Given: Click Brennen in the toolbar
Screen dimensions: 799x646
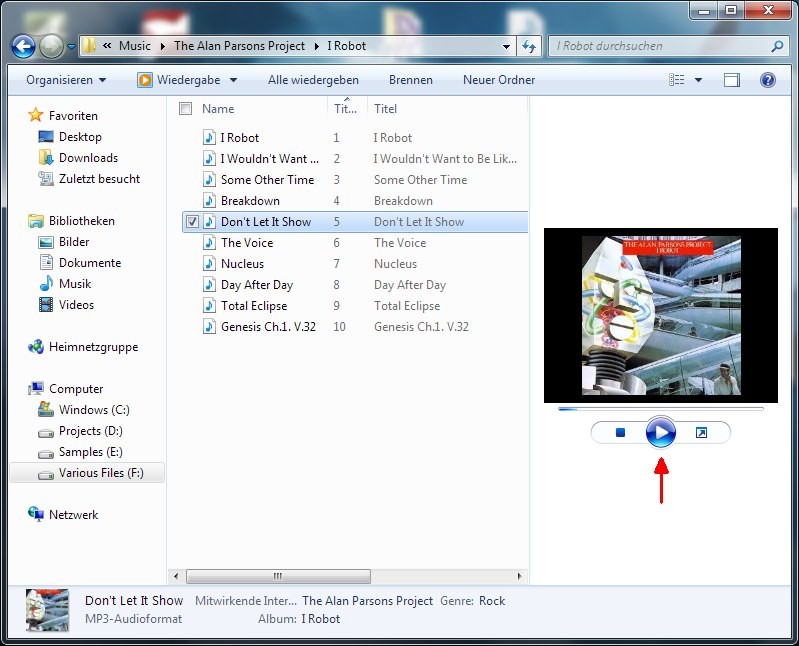Looking at the screenshot, I should [411, 80].
